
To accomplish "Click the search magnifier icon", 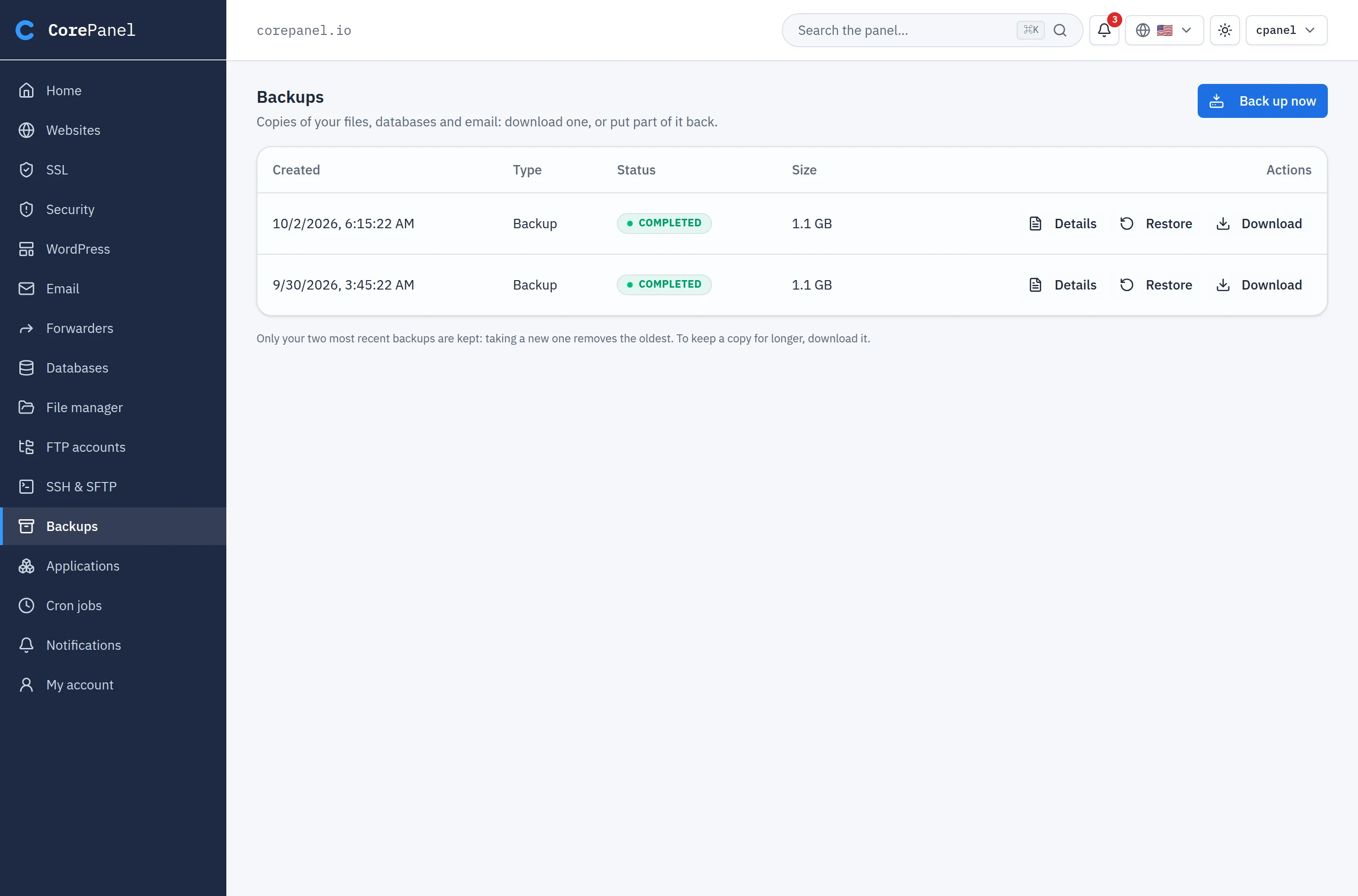I will pos(1060,30).
